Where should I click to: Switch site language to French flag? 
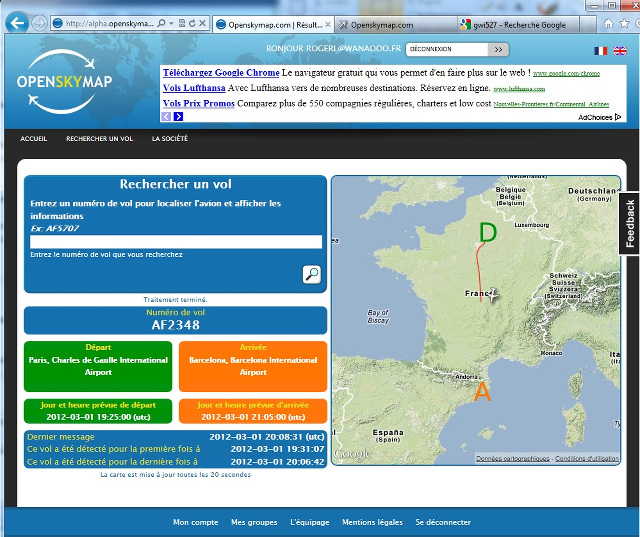coord(600,51)
